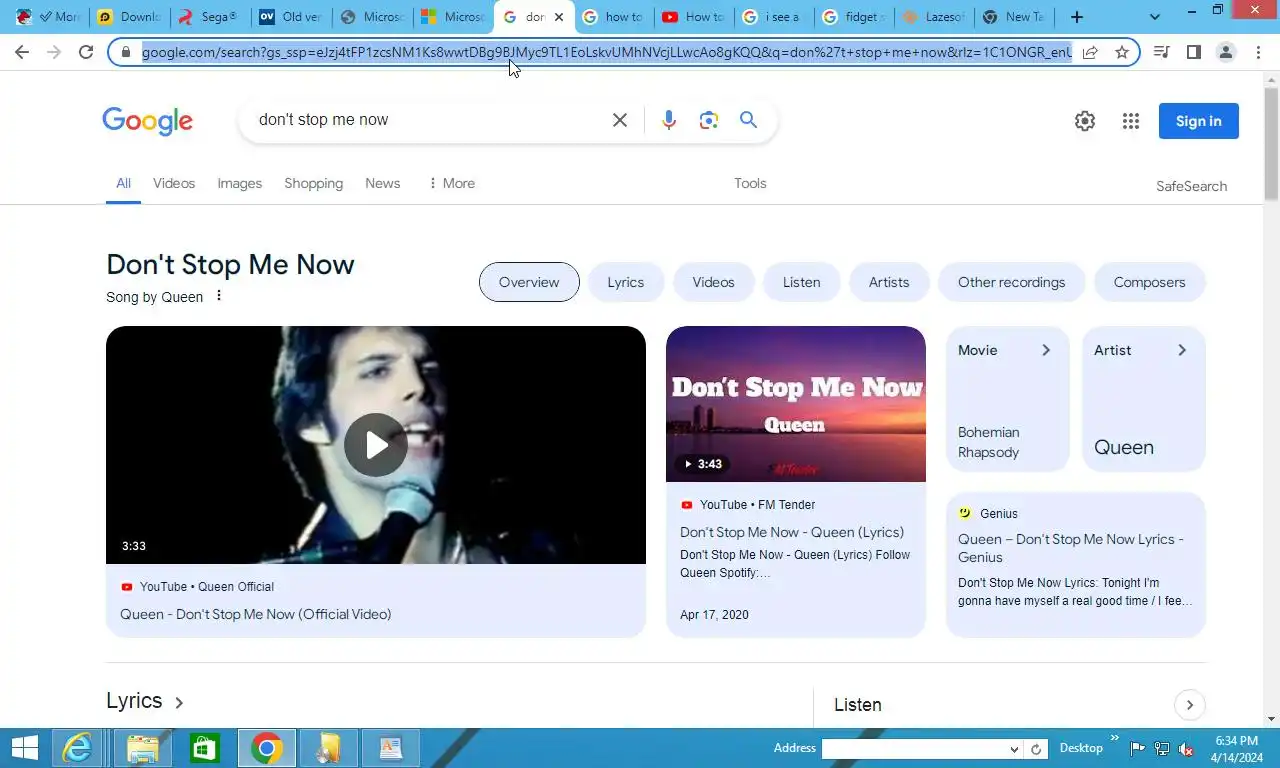The width and height of the screenshot is (1280, 768).
Task: Open the media control icon in toolbar
Action: point(1161,52)
